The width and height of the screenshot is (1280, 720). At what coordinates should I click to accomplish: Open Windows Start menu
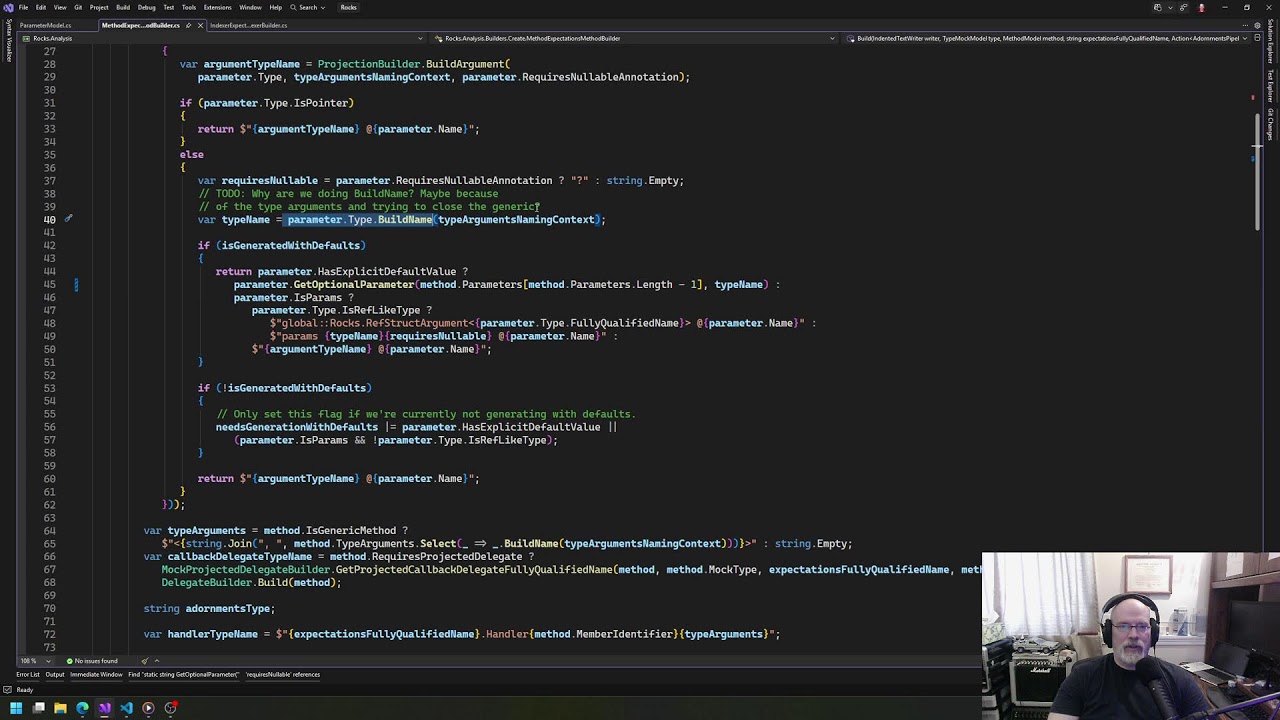pos(16,708)
